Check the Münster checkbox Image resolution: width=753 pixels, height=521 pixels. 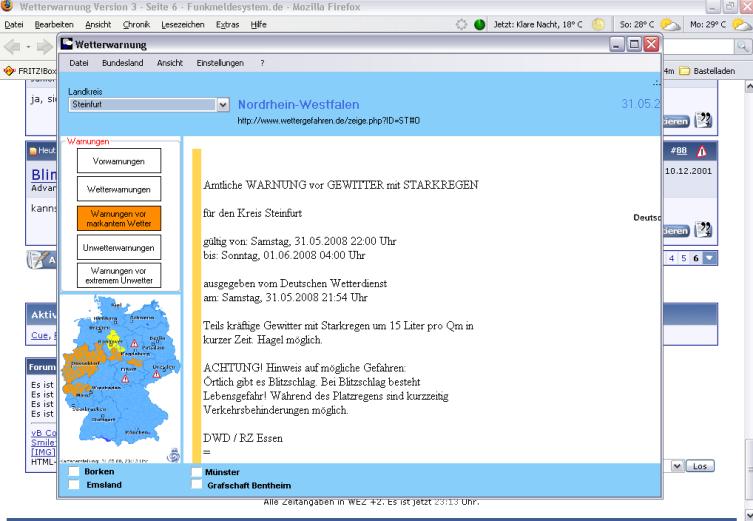[196, 471]
